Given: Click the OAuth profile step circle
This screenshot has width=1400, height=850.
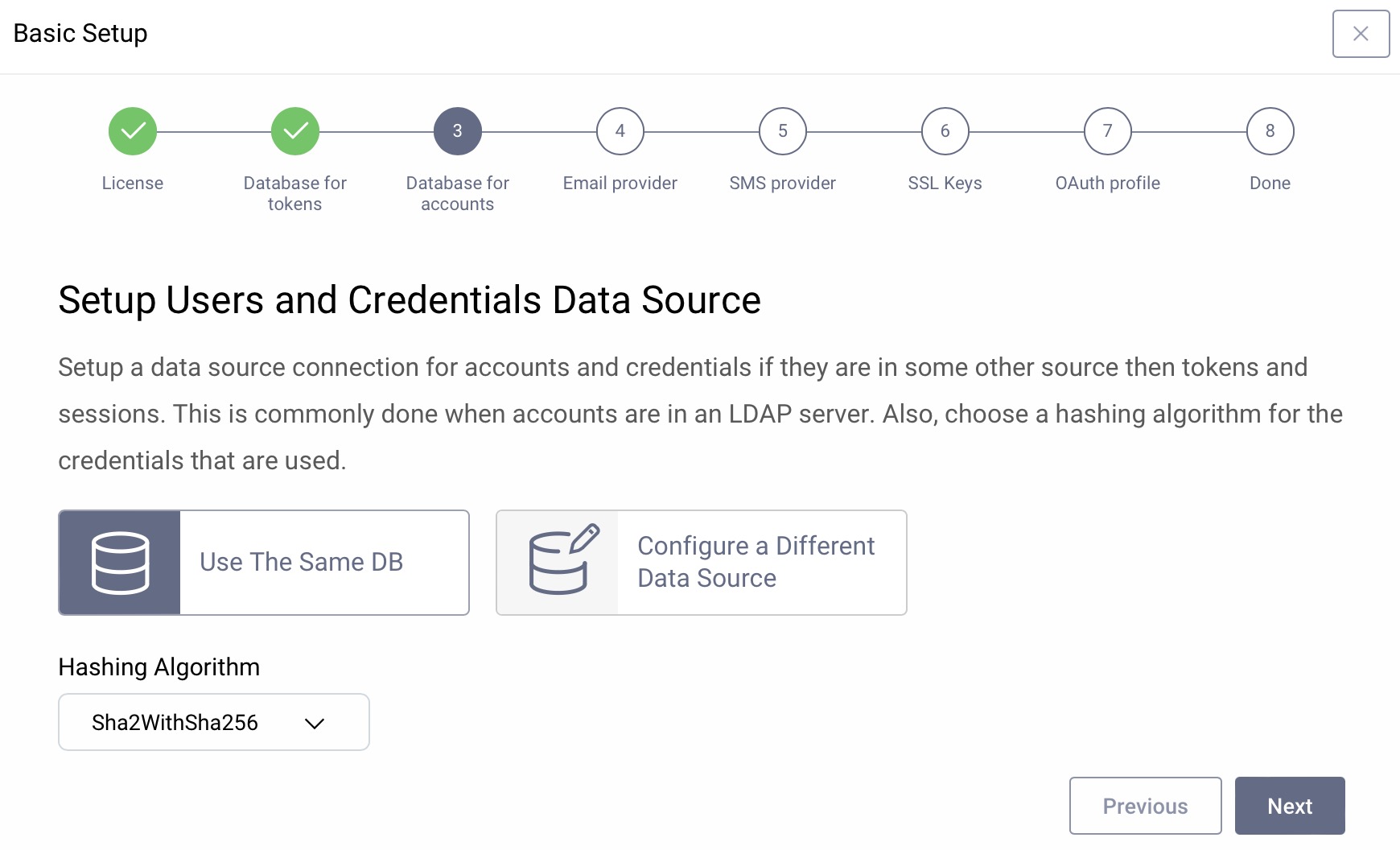Looking at the screenshot, I should 1107,130.
